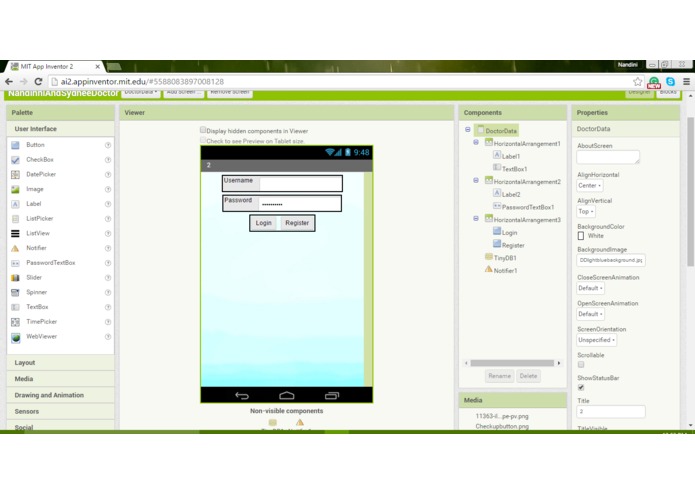Select Checkupbutton.png in Media list
Viewport: 695px width, 494px height.
502,426
